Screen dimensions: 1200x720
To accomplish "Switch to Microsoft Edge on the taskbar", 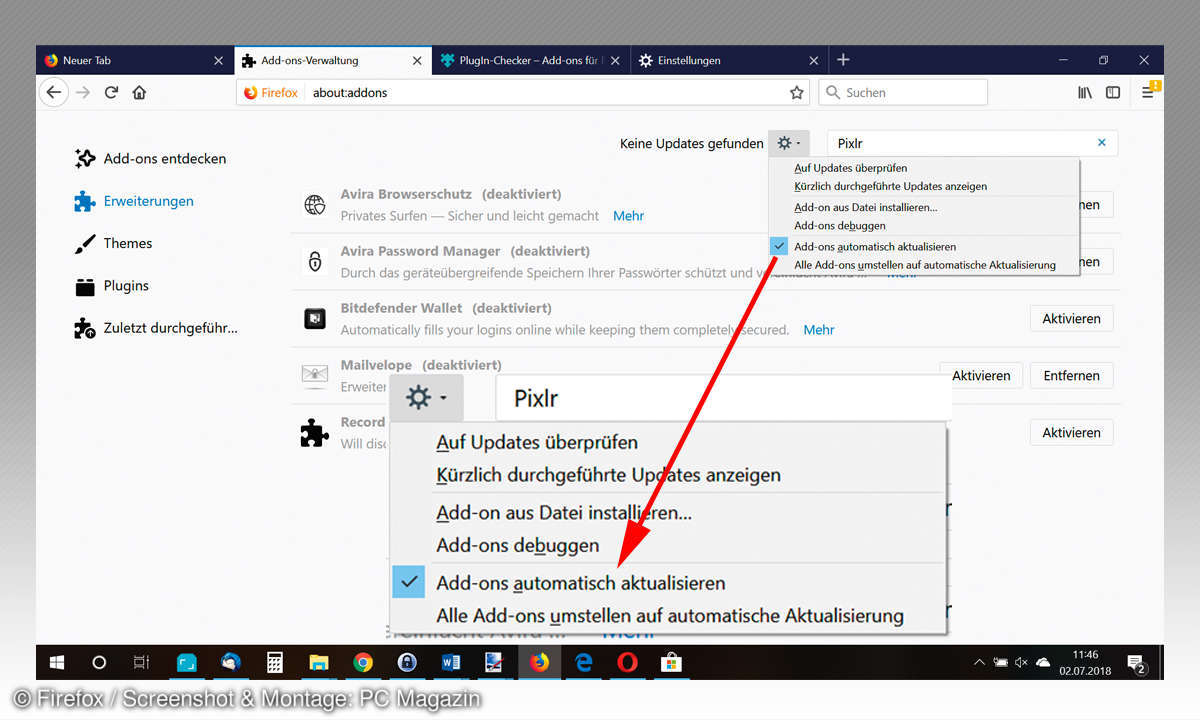I will click(x=583, y=662).
